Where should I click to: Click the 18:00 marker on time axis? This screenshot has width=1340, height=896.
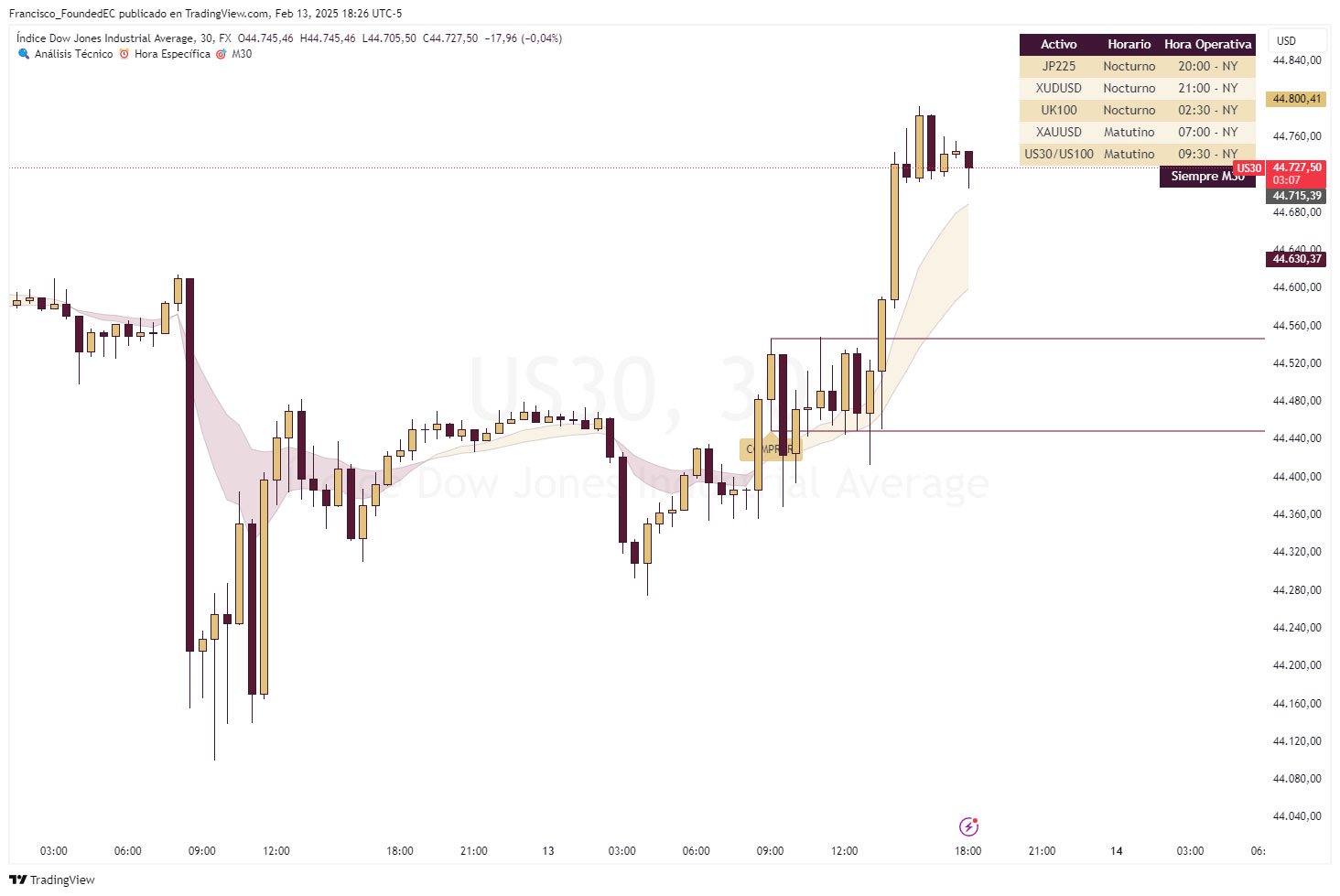(967, 850)
